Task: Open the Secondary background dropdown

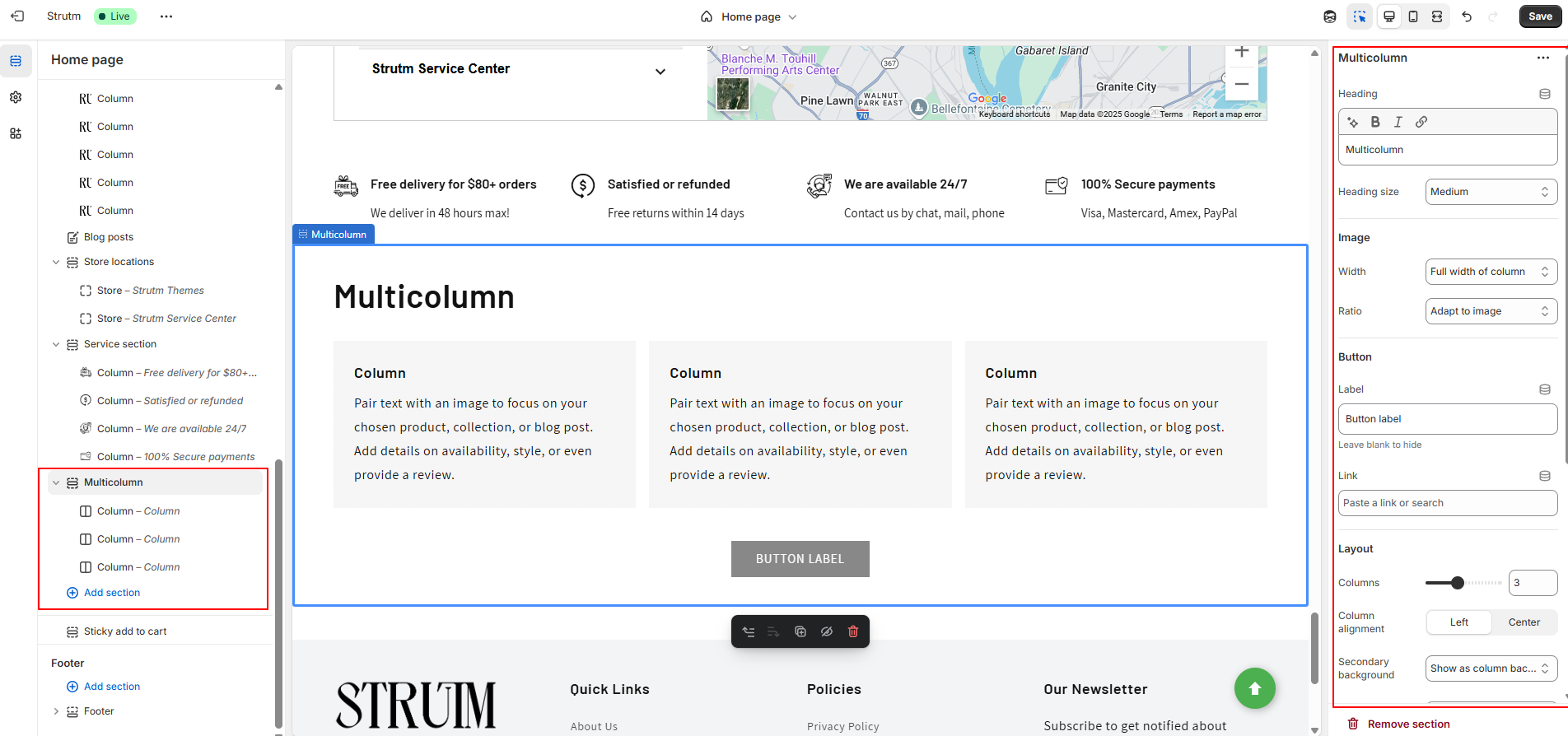Action: pos(1491,668)
